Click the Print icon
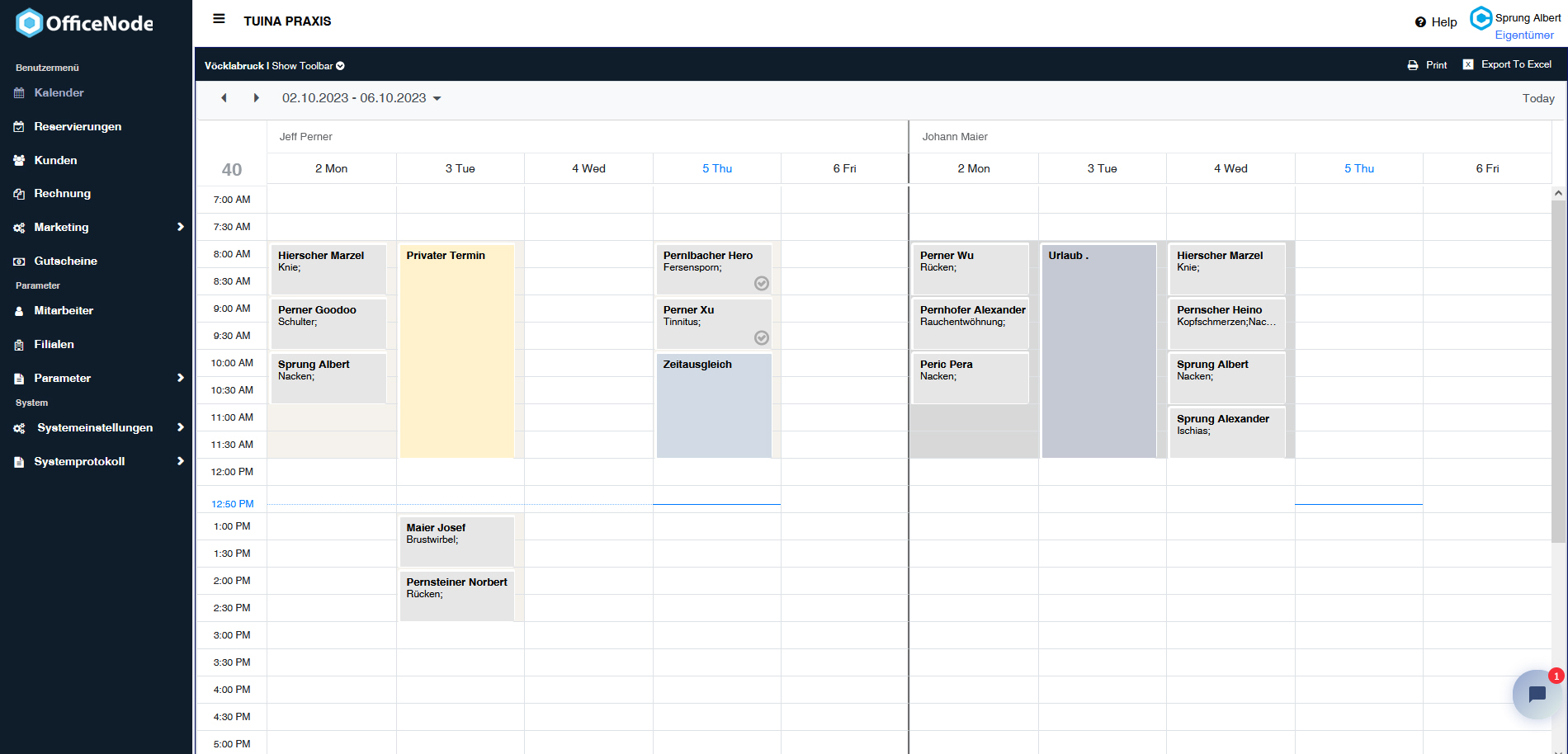1568x754 pixels. click(x=1413, y=65)
